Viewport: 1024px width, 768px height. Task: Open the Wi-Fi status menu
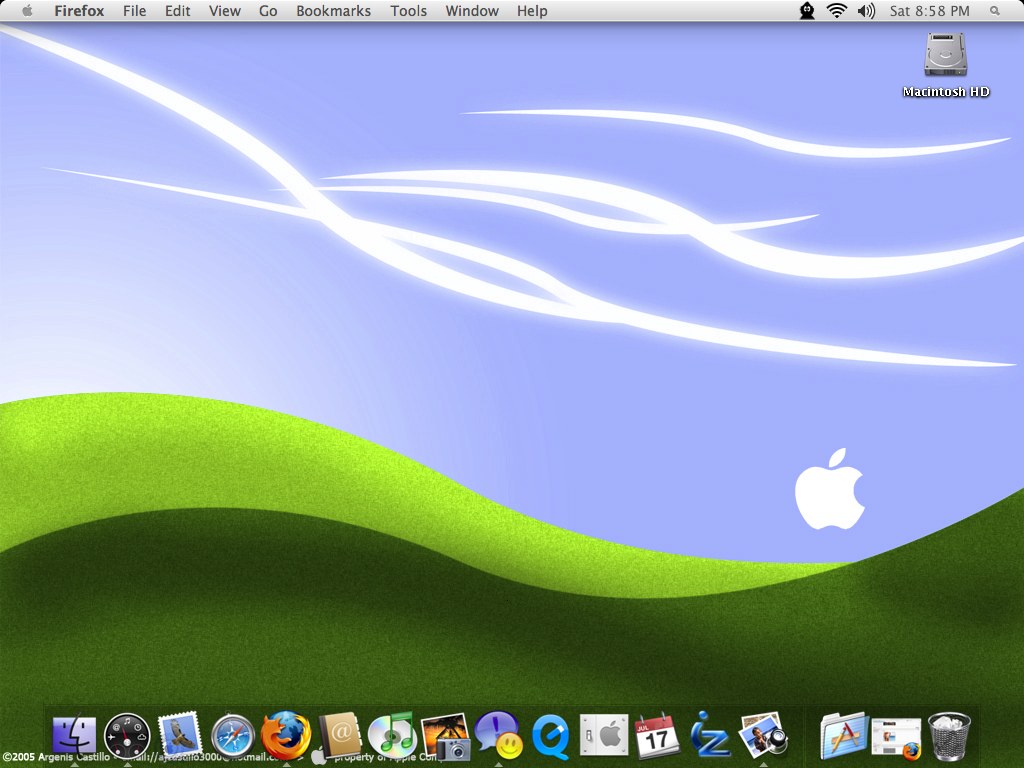pyautogui.click(x=837, y=10)
